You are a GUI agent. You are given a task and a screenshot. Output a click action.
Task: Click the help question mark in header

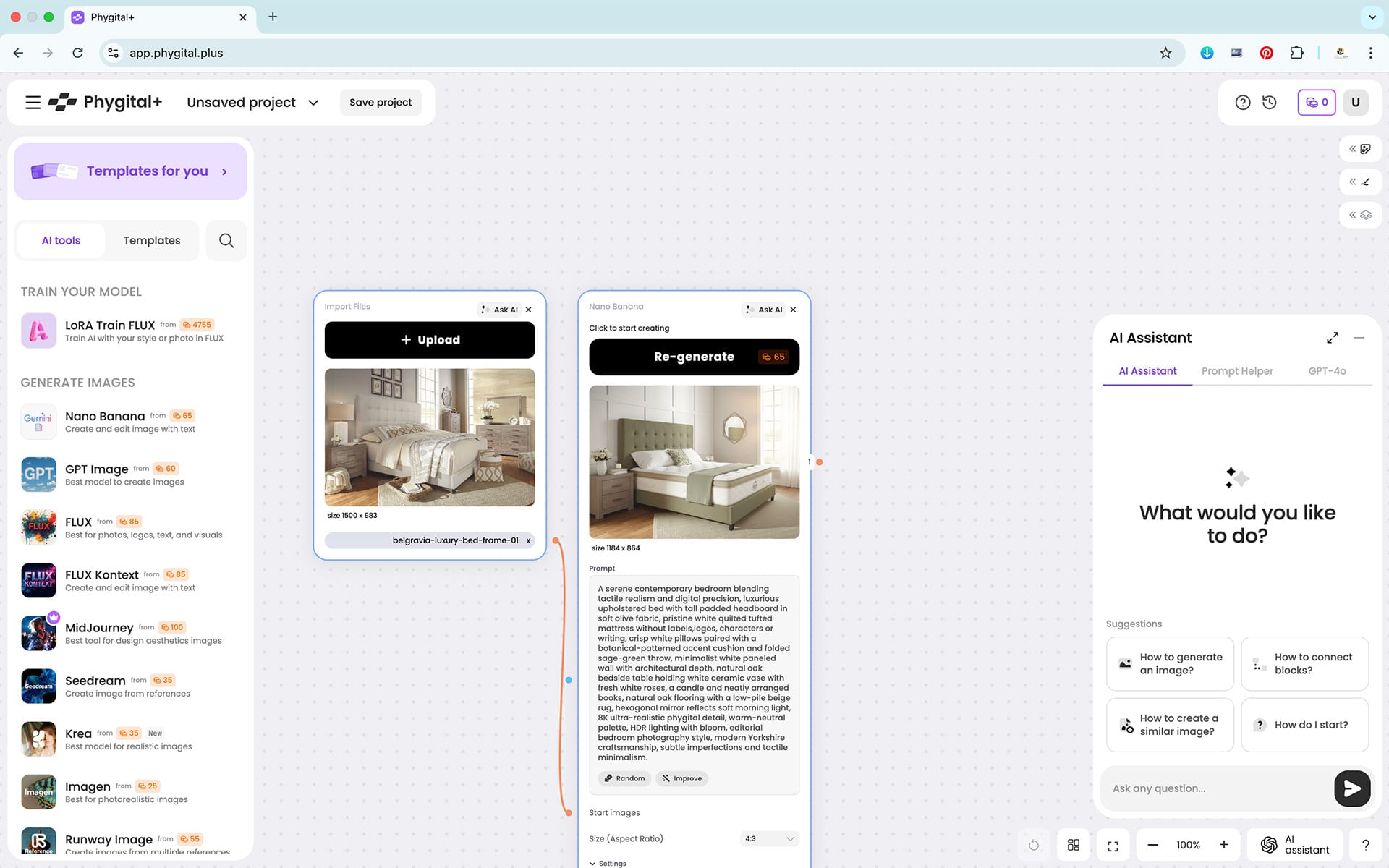[1242, 102]
